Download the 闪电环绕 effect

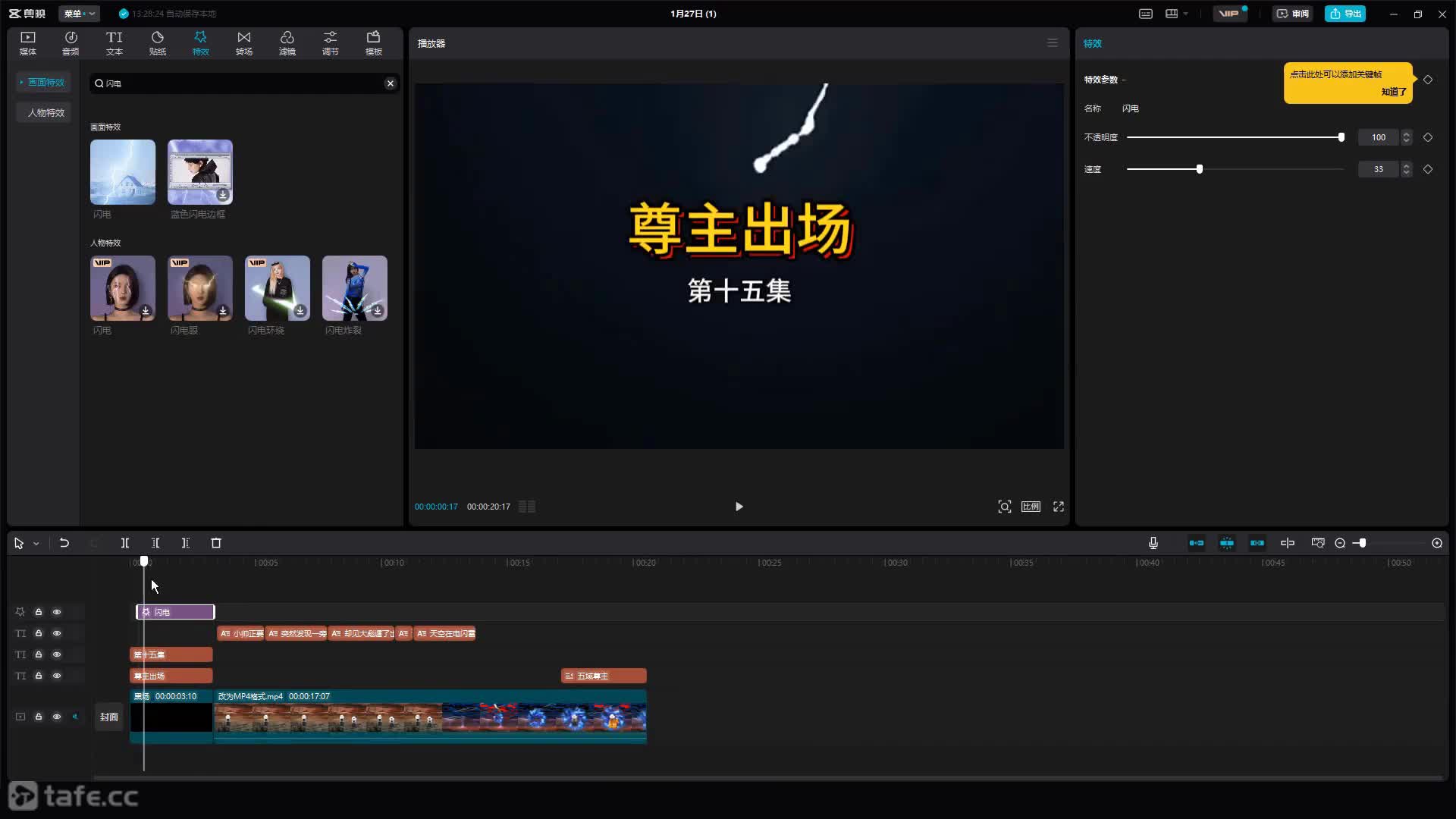pyautogui.click(x=300, y=311)
